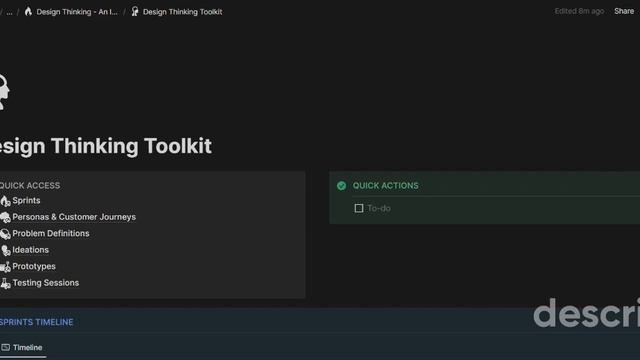The width and height of the screenshot is (640, 360).
Task: Click the QUICK ACTIONS heading text
Action: (386, 186)
